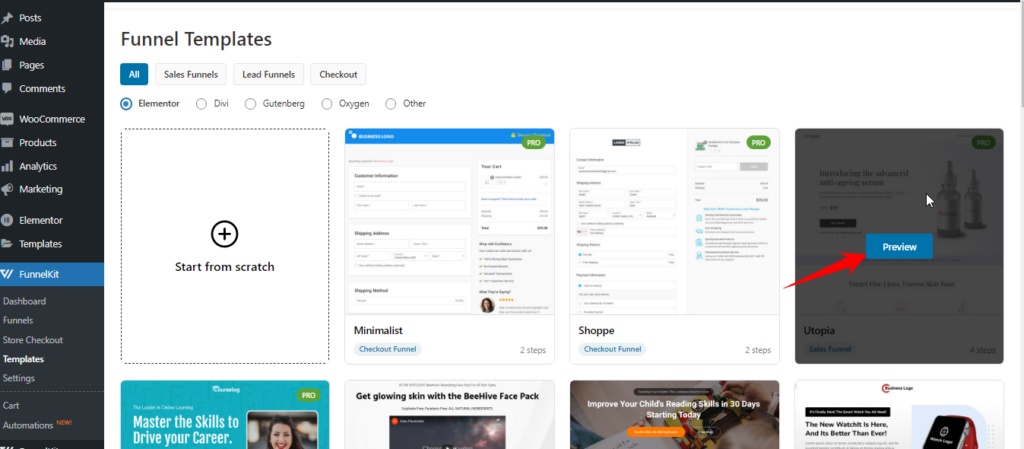Open the Child's Reading Skills template thumbnail
1024x449 pixels.
point(675,415)
